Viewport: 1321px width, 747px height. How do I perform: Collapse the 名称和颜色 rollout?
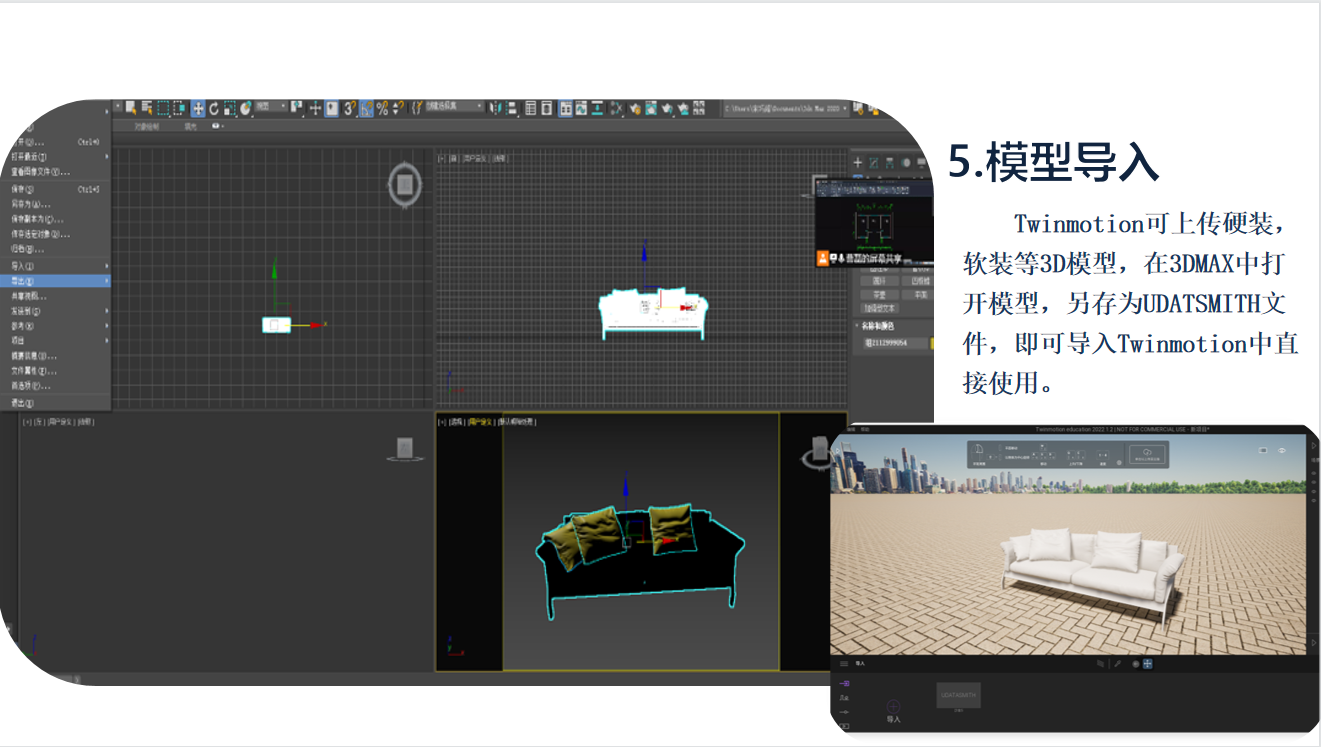tap(856, 326)
